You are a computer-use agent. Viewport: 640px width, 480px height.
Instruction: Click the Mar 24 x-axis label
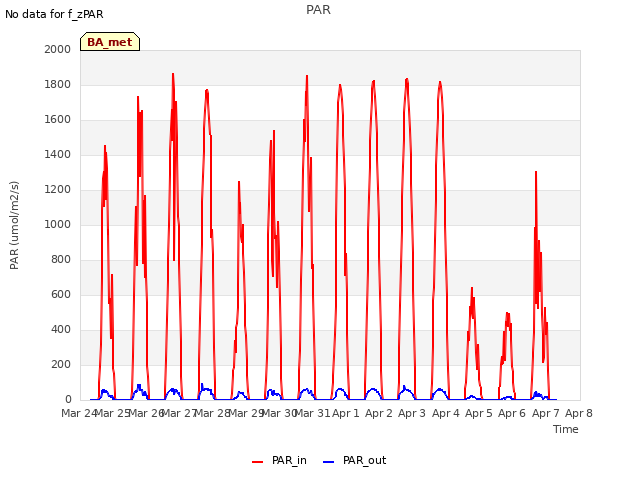(x=79, y=413)
